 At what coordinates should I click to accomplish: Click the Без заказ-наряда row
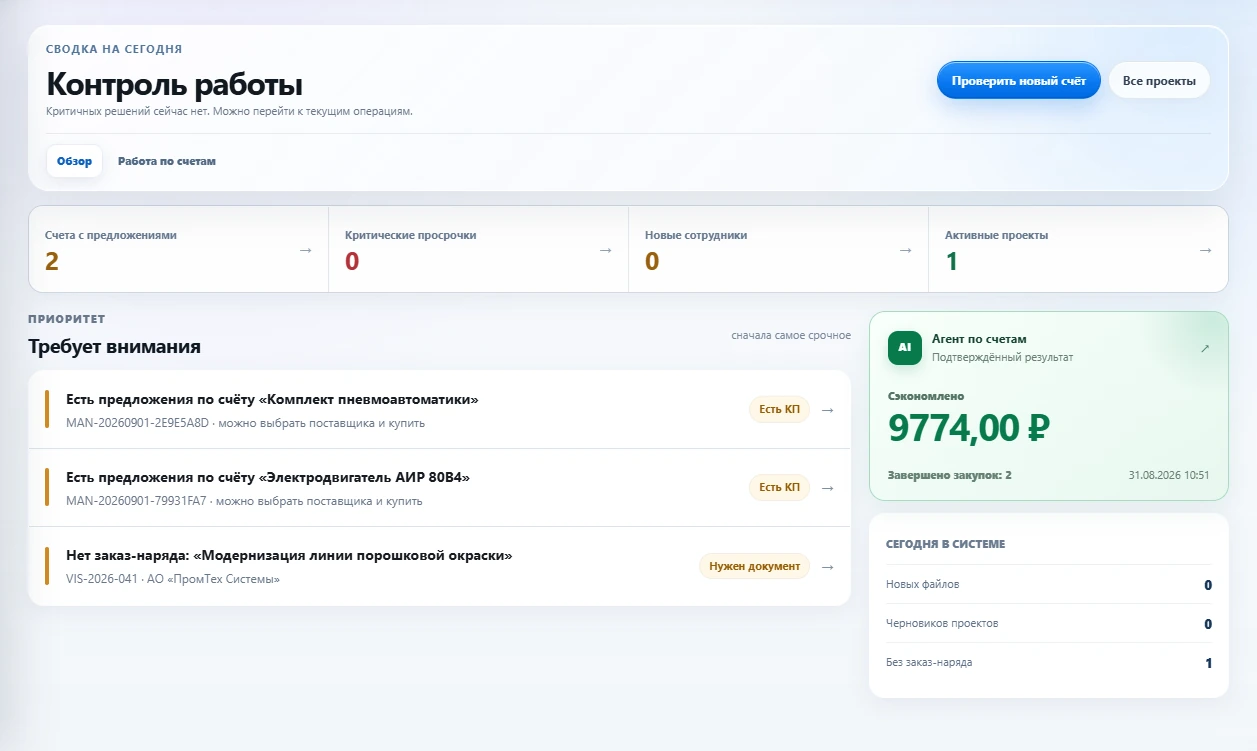(1048, 662)
